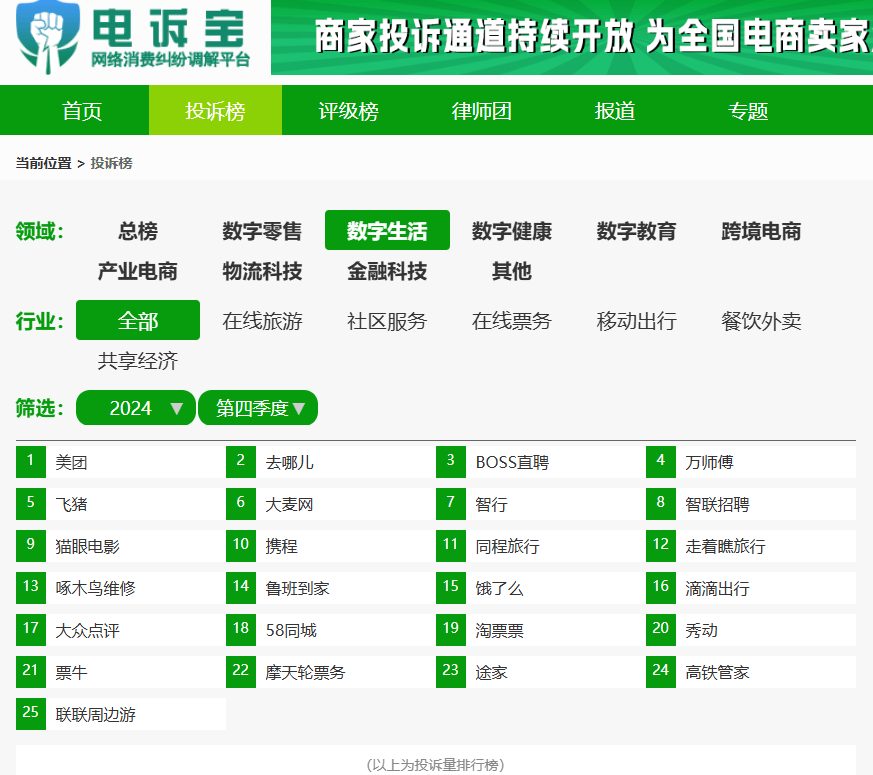Image resolution: width=873 pixels, height=775 pixels.
Task: Click the rank 16 badge for 滴滴出行
Action: (661, 587)
